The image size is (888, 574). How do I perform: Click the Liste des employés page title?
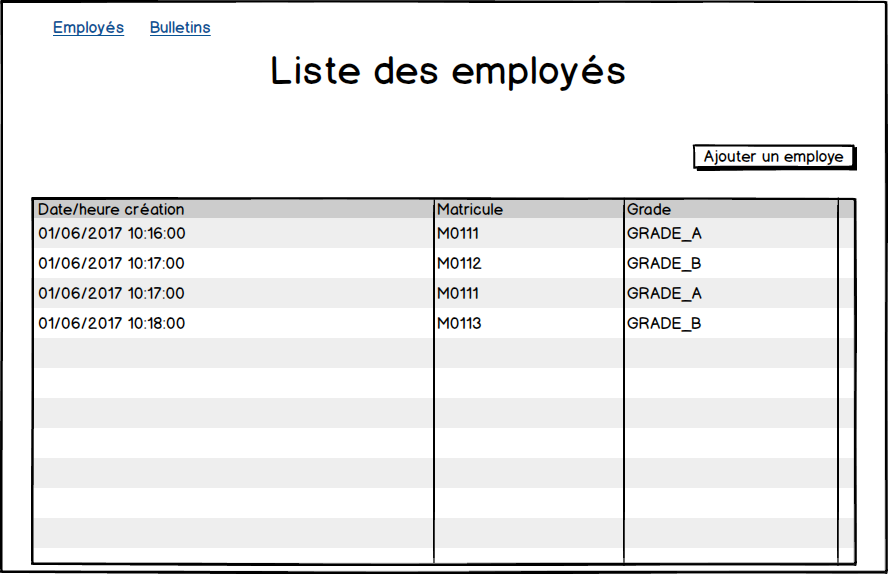pos(448,72)
